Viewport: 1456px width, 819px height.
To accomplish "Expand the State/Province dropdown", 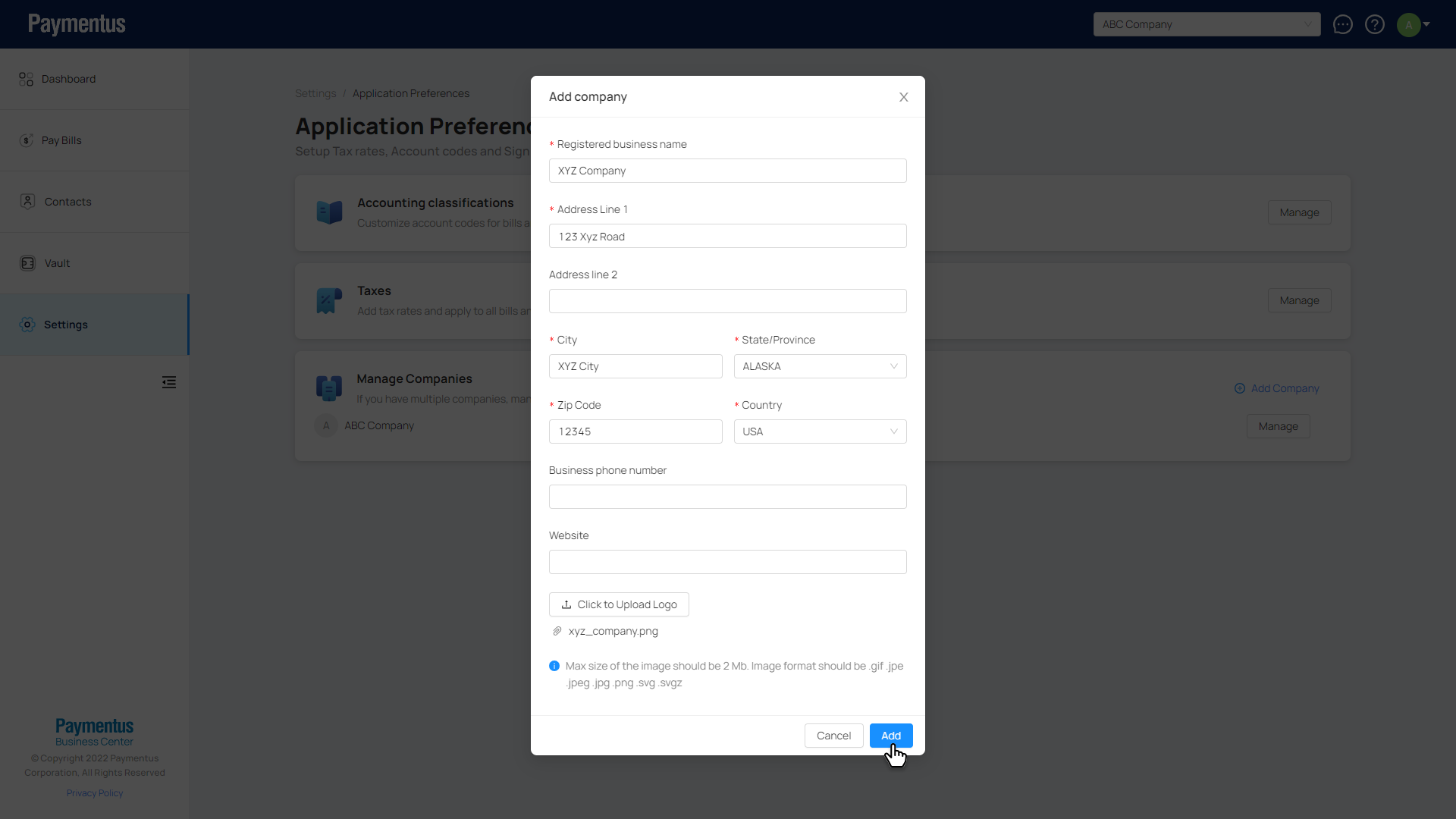I will coord(820,366).
